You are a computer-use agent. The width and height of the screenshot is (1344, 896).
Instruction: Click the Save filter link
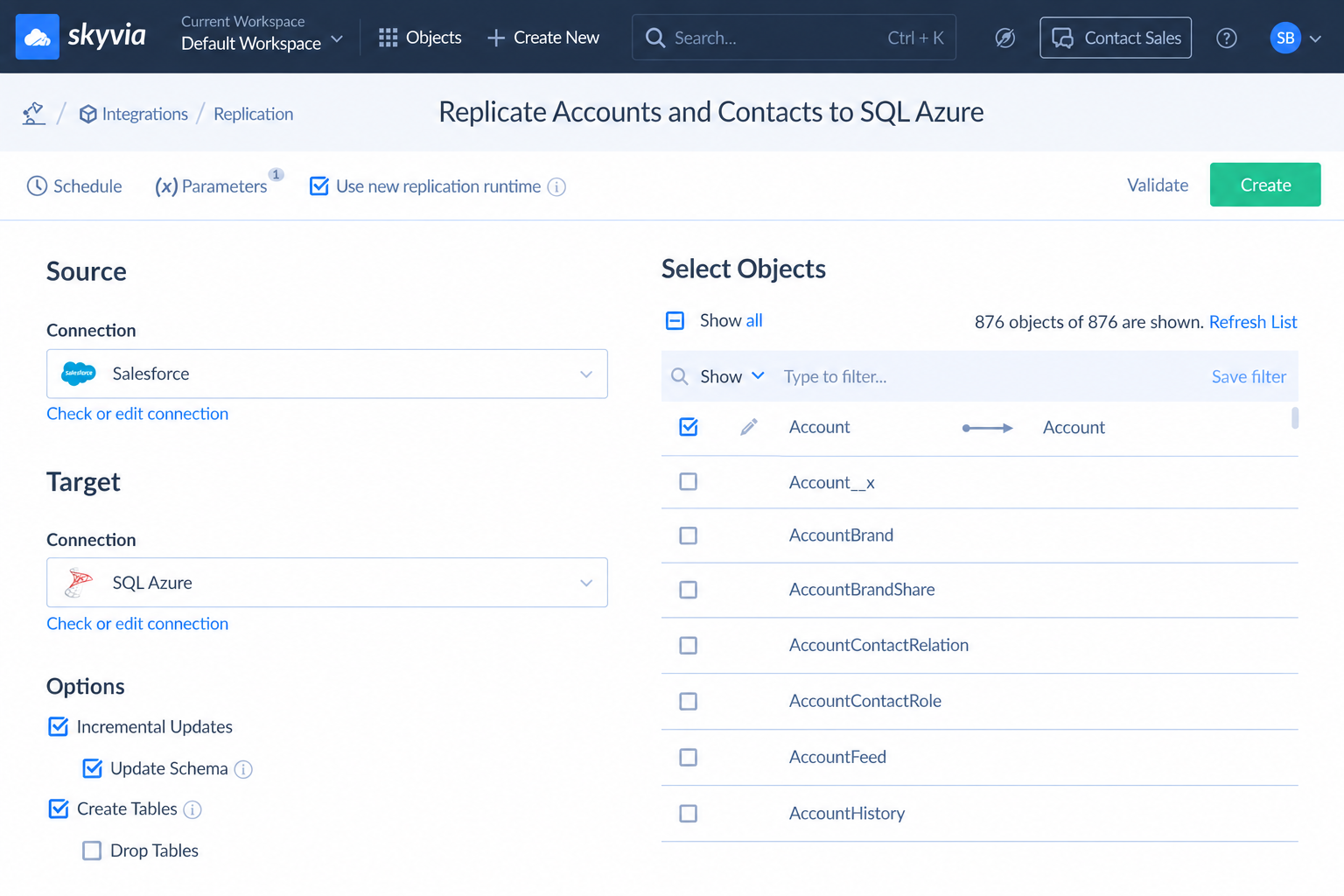[1249, 376]
